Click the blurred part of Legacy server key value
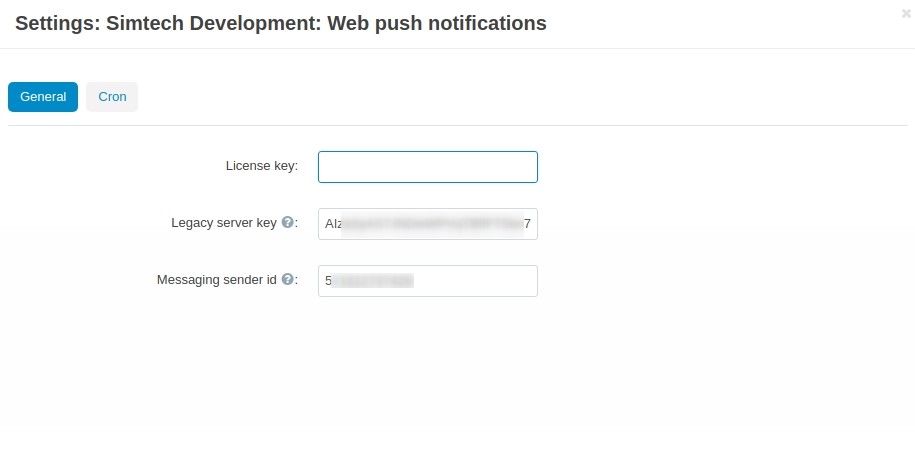The image size is (915, 450). tap(432, 224)
